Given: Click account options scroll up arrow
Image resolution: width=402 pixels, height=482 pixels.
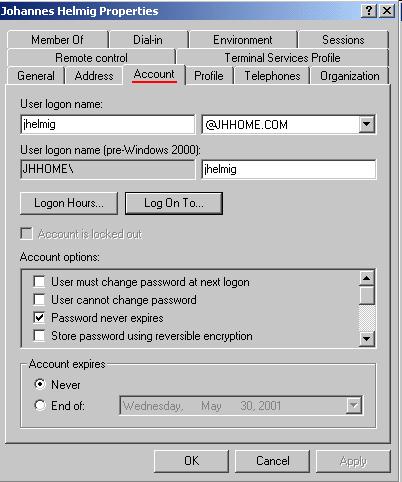Looking at the screenshot, I should (x=367, y=278).
